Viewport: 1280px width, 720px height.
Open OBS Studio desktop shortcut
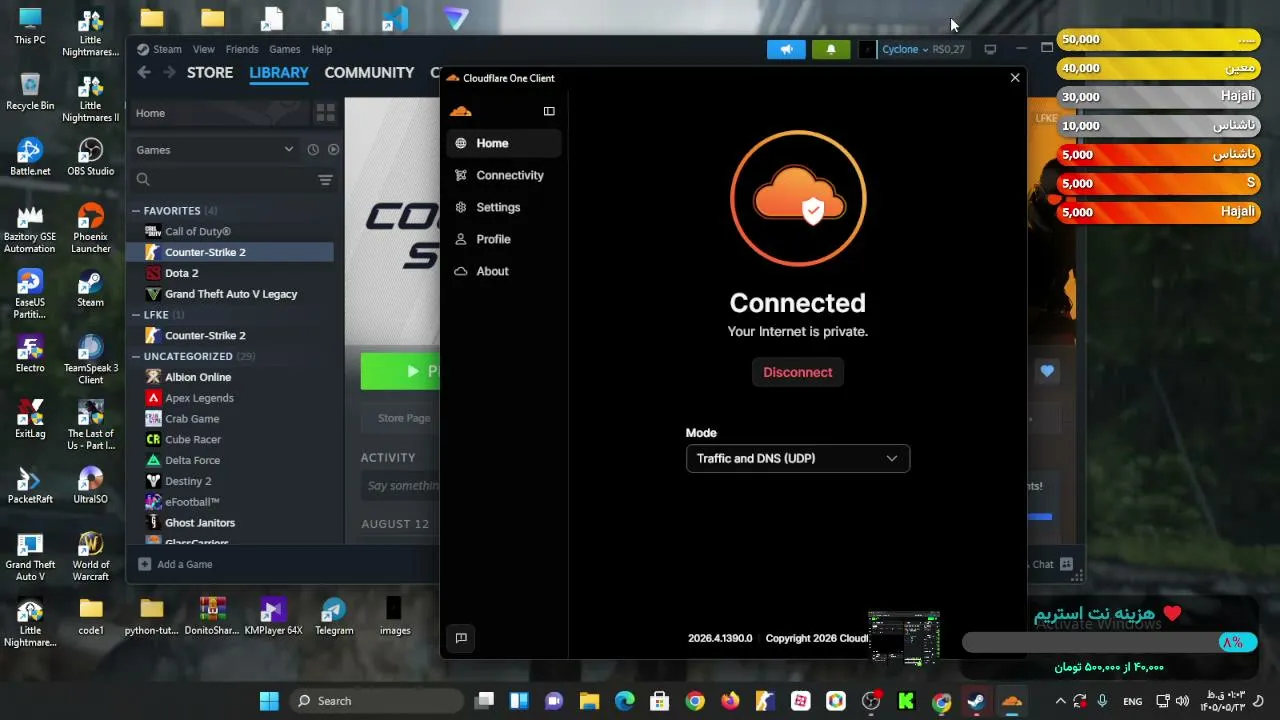tap(90, 156)
